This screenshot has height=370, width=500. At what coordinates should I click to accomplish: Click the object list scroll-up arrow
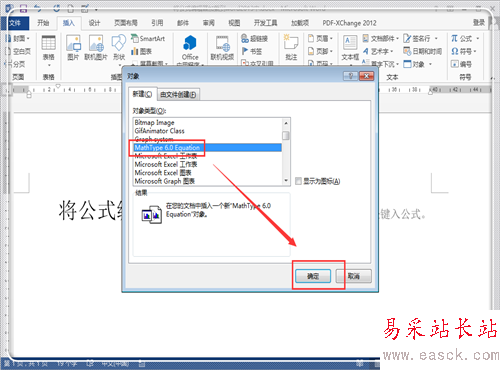pos(286,123)
